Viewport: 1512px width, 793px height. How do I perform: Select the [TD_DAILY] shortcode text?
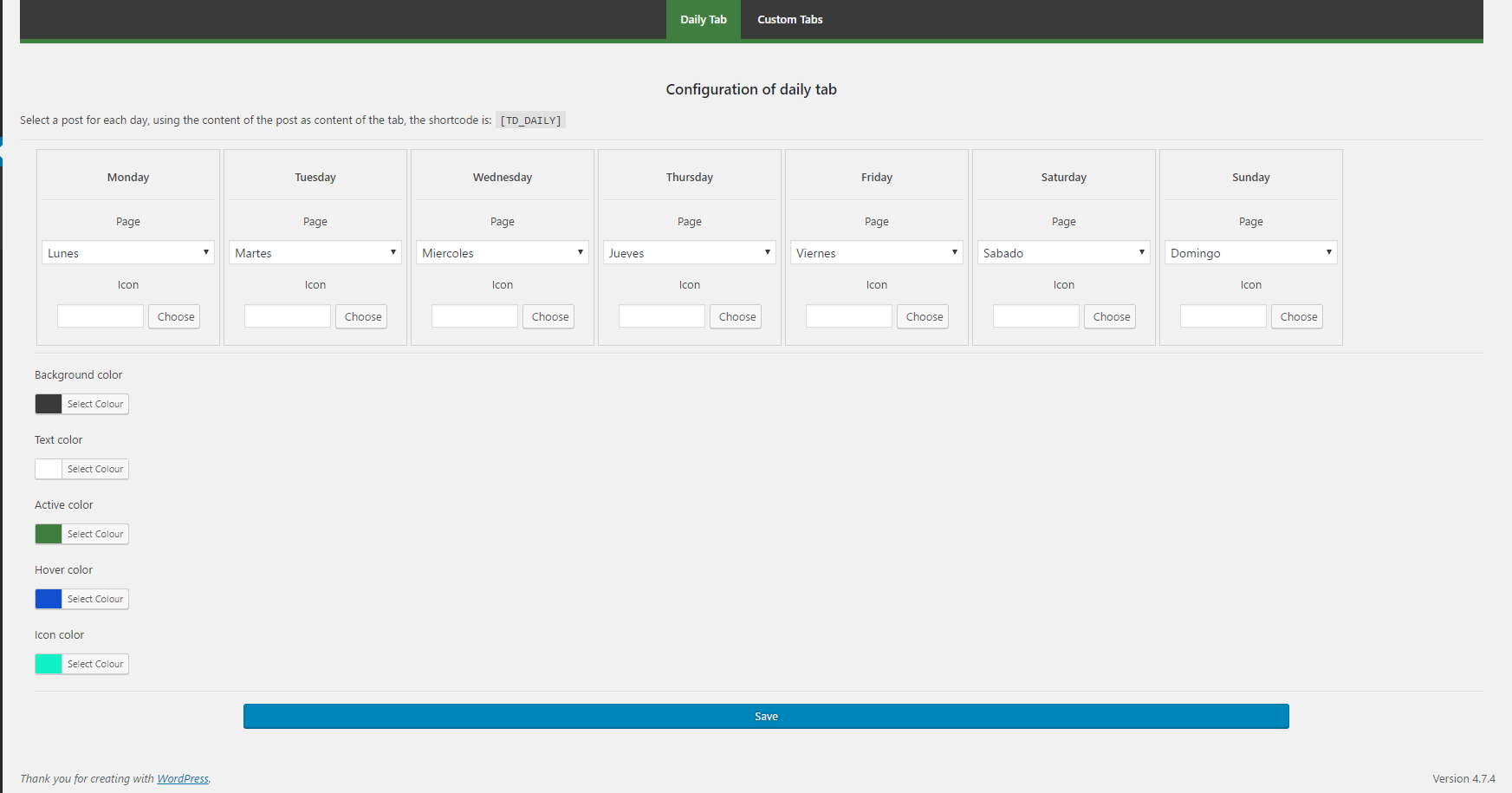530,120
